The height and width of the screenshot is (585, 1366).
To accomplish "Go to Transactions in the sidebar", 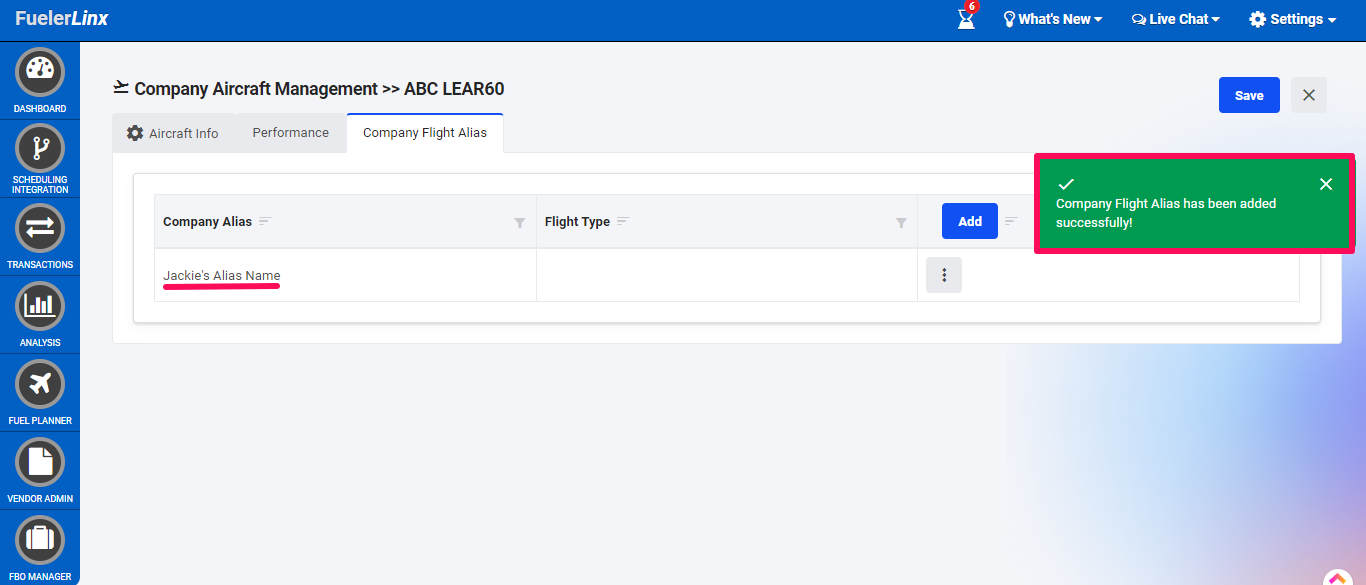I will 40,228.
